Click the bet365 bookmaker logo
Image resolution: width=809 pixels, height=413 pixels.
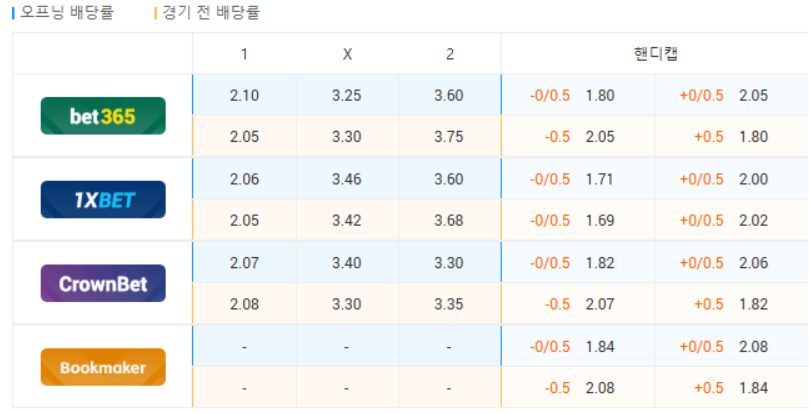point(103,116)
